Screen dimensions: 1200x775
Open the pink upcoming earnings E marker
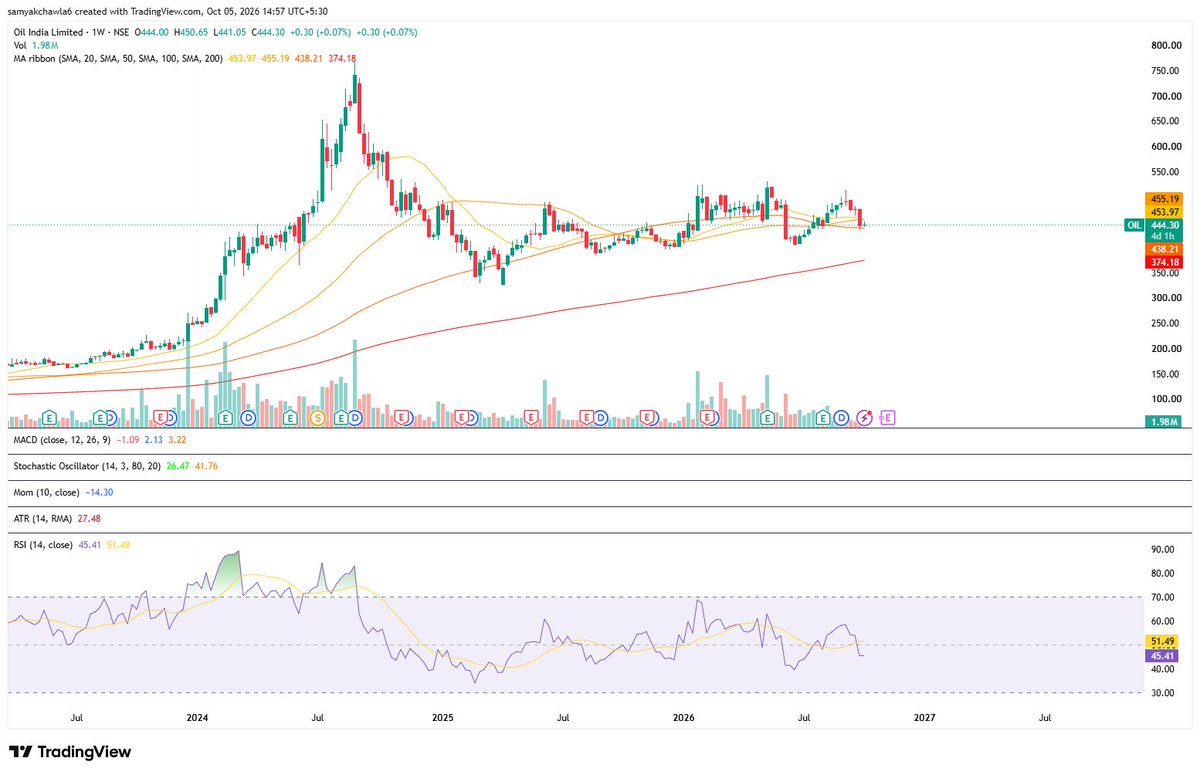tap(887, 416)
